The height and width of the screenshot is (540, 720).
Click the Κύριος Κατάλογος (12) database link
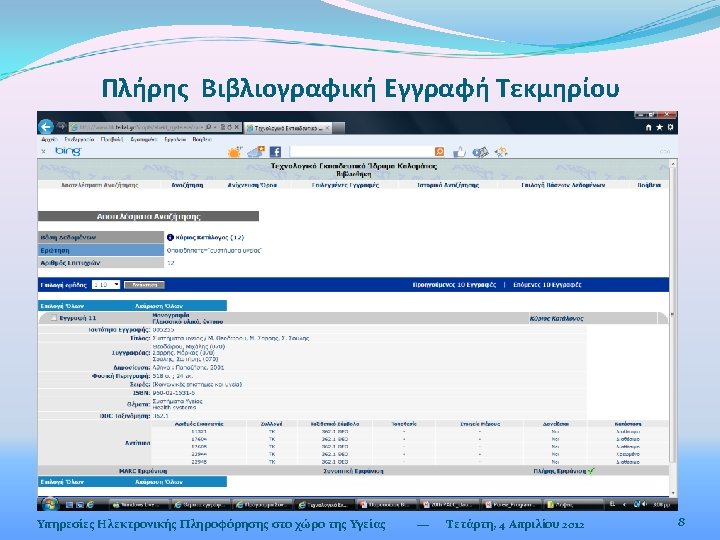(209, 237)
